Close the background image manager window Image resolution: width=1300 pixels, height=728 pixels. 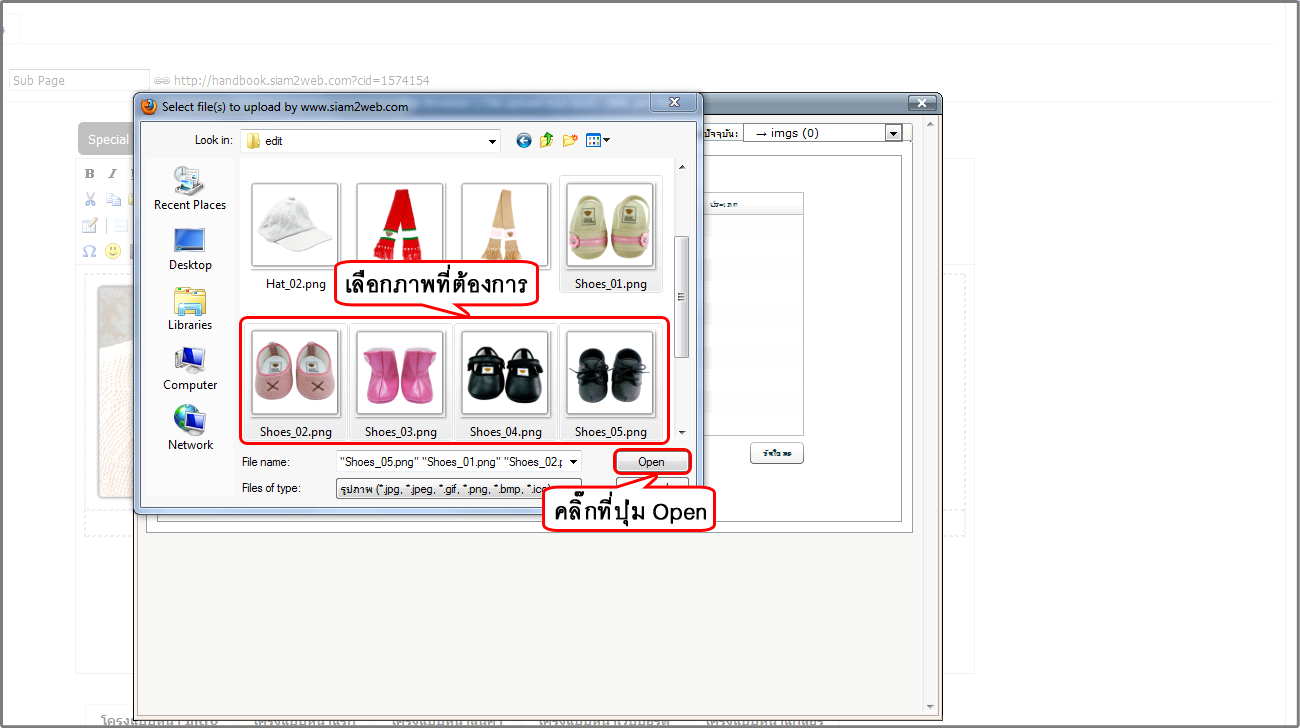click(x=923, y=103)
